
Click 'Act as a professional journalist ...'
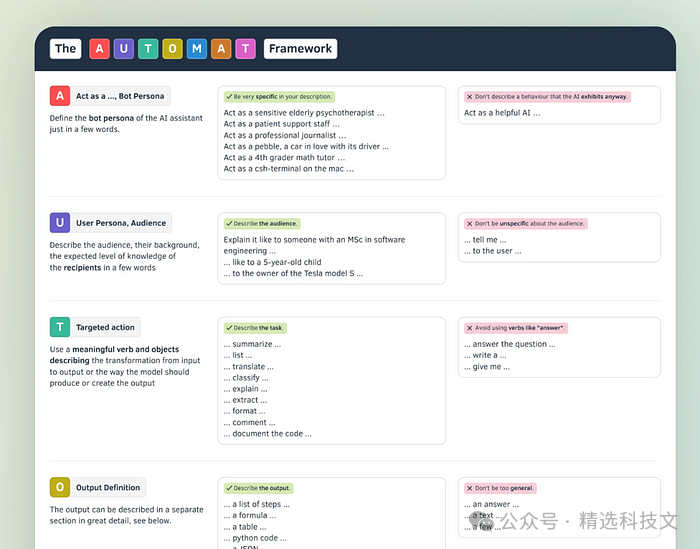tap(285, 135)
